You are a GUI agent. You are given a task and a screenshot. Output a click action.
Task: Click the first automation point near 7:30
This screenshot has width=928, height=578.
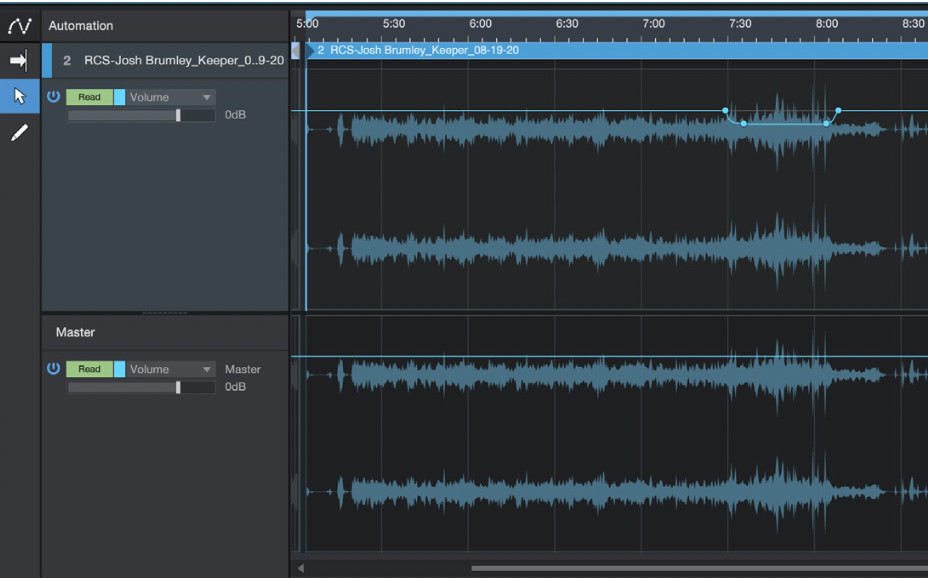[x=725, y=111]
